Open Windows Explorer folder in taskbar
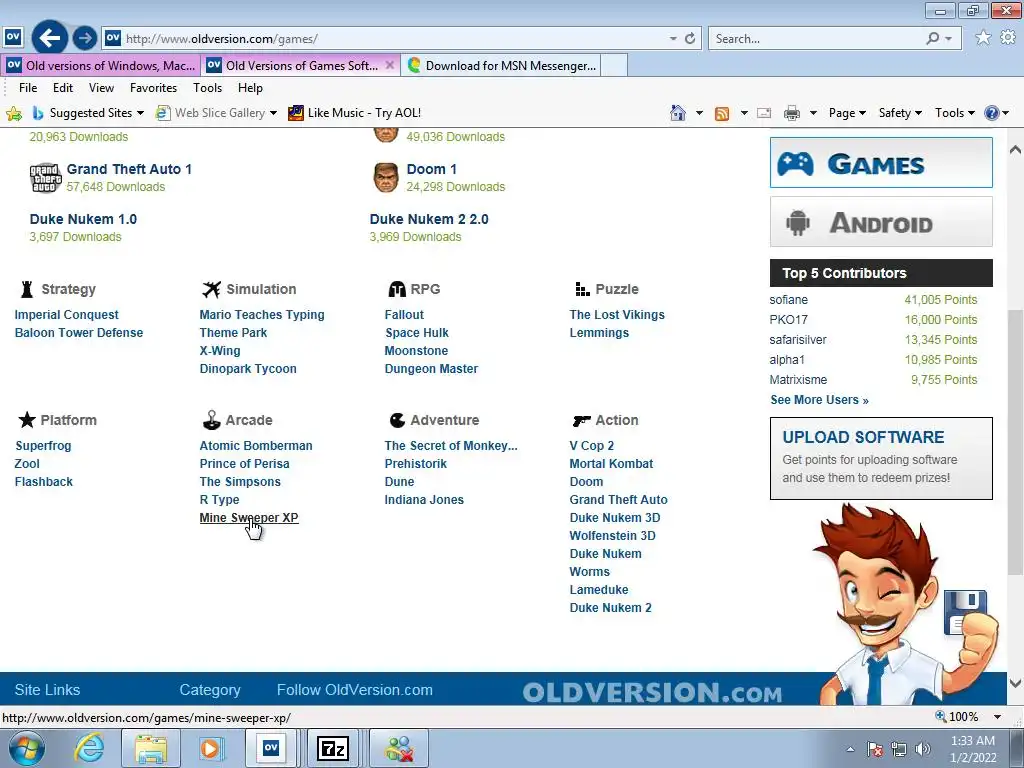1024x768 pixels. click(151, 749)
